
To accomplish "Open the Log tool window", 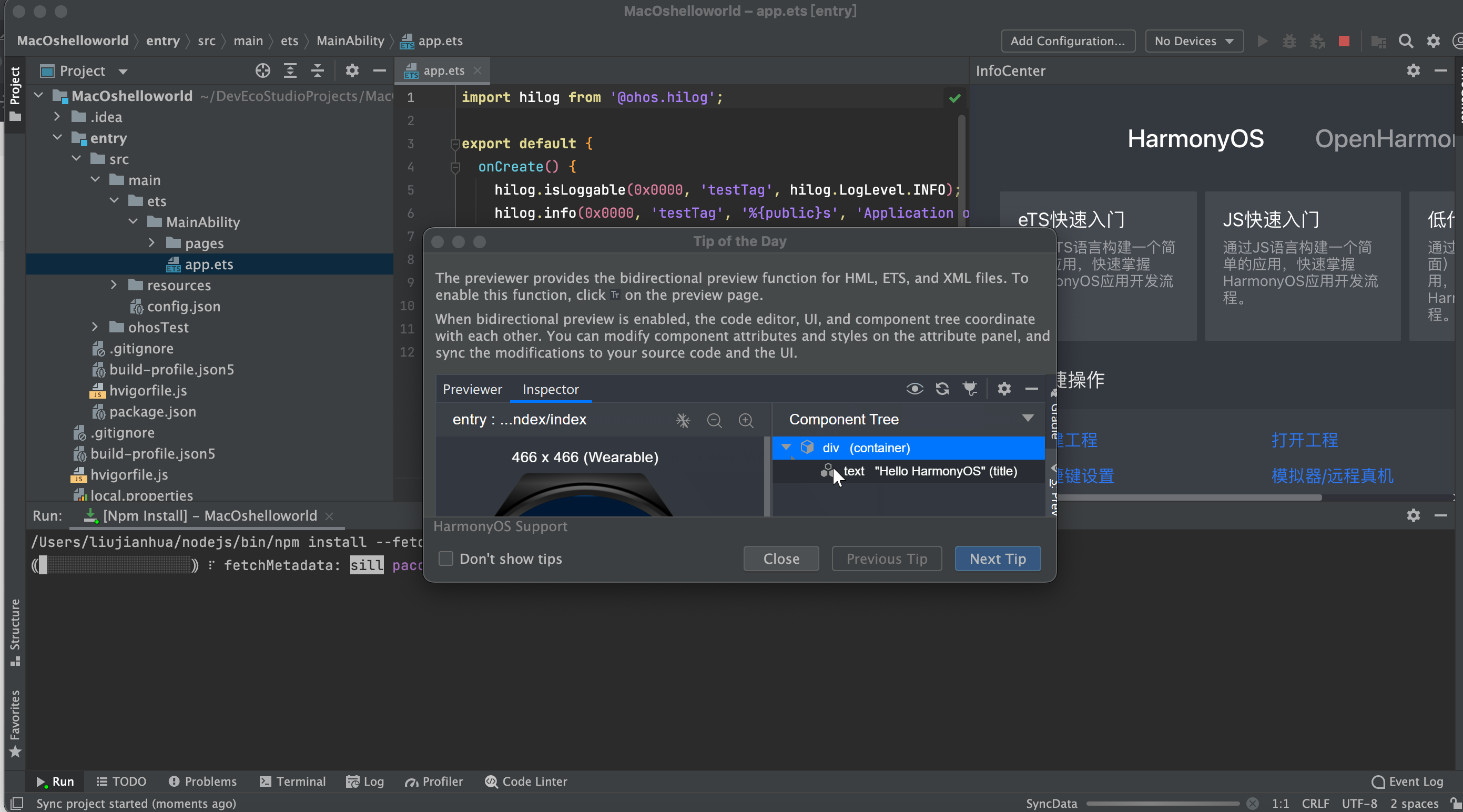I will click(365, 781).
